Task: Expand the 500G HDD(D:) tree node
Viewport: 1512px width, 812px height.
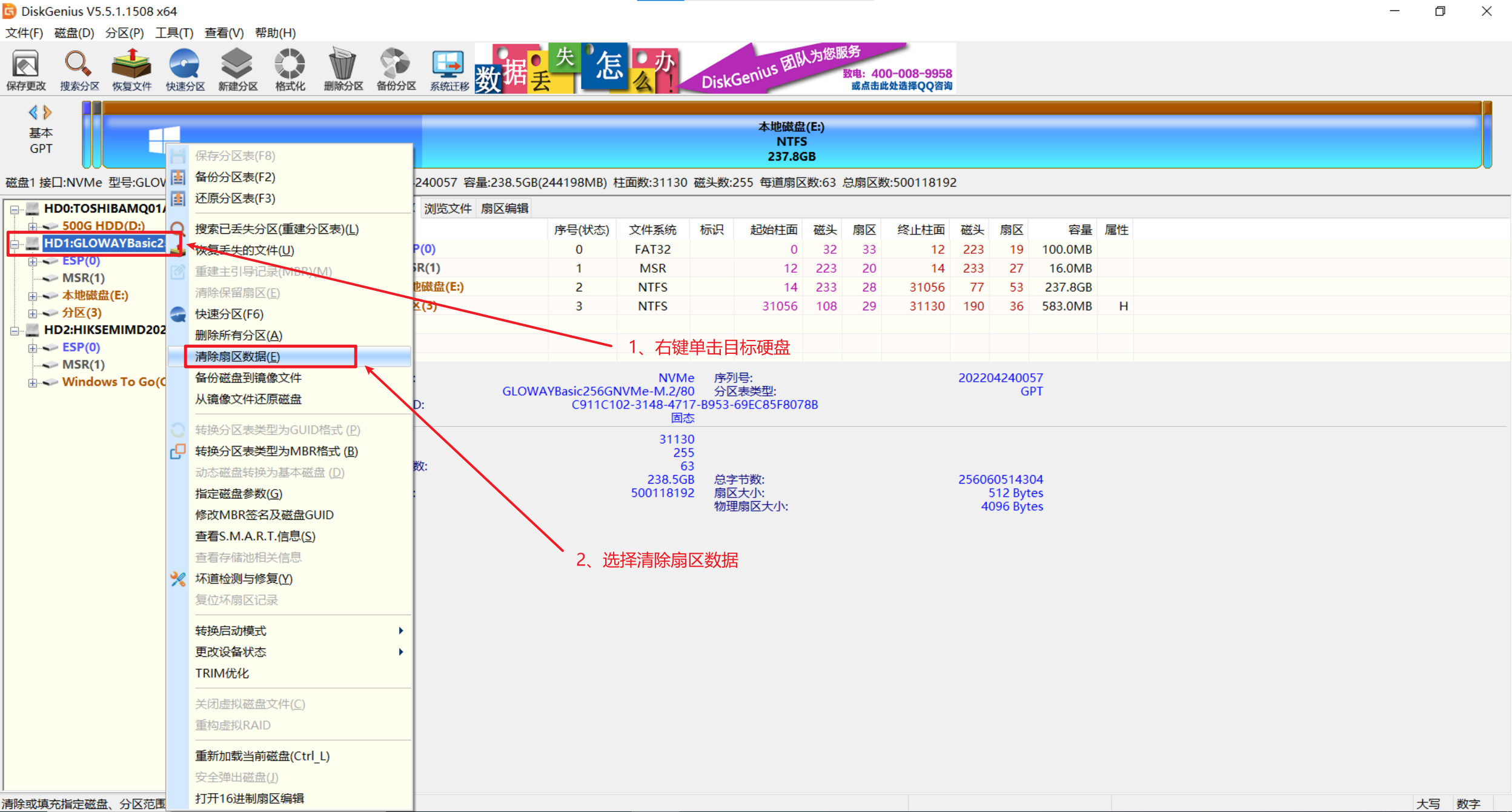Action: [33, 225]
